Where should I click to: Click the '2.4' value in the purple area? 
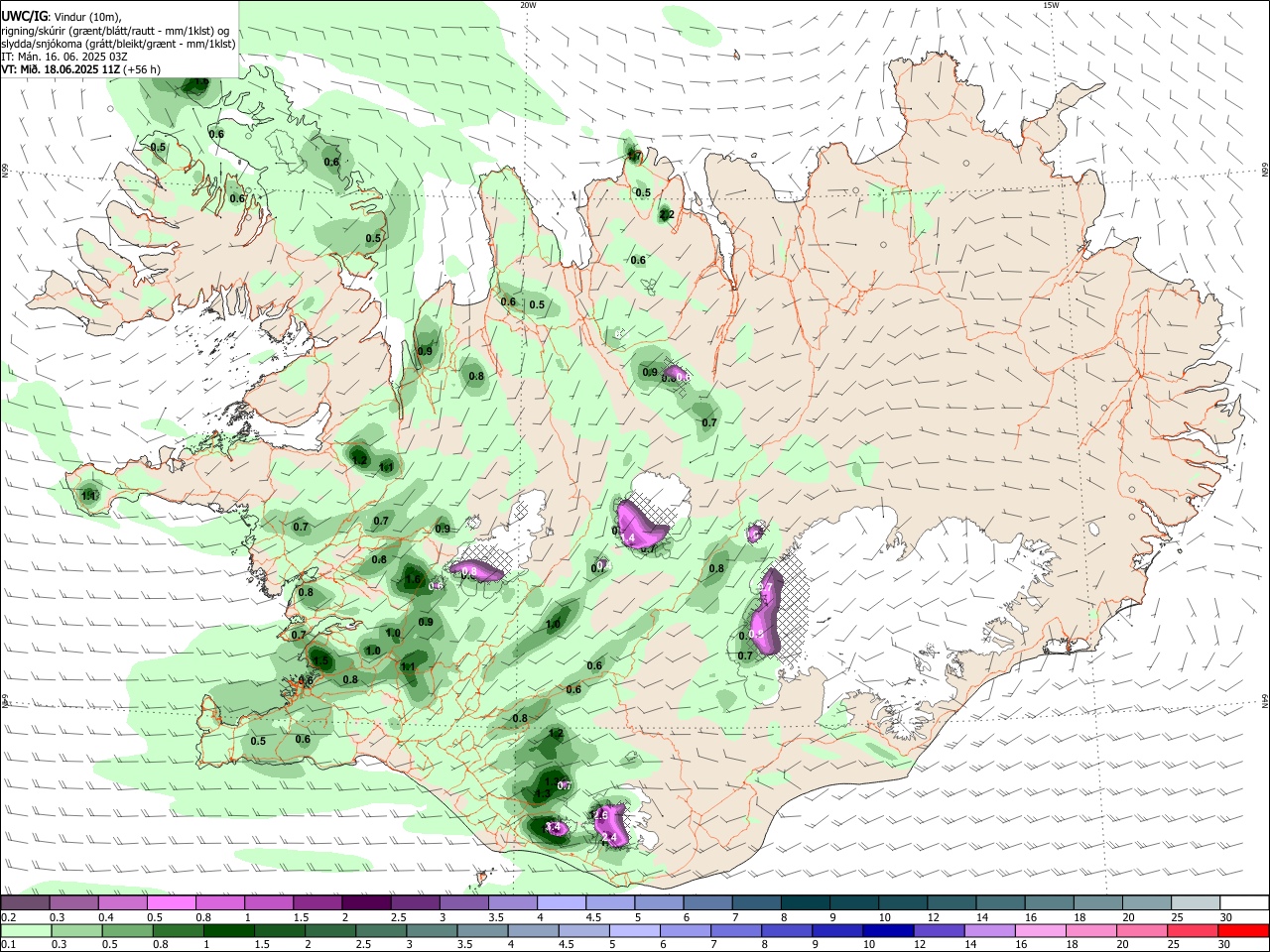tap(610, 838)
